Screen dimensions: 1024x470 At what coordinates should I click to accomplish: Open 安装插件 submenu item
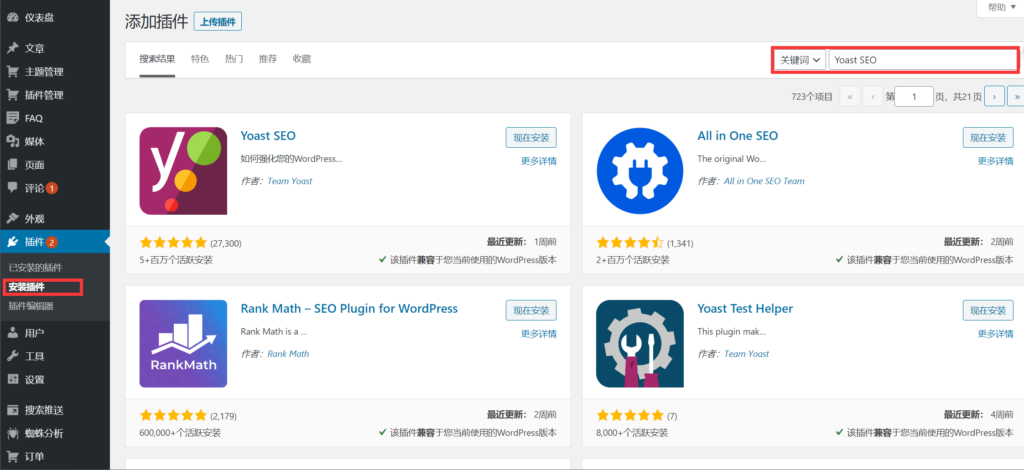click(x=26, y=287)
